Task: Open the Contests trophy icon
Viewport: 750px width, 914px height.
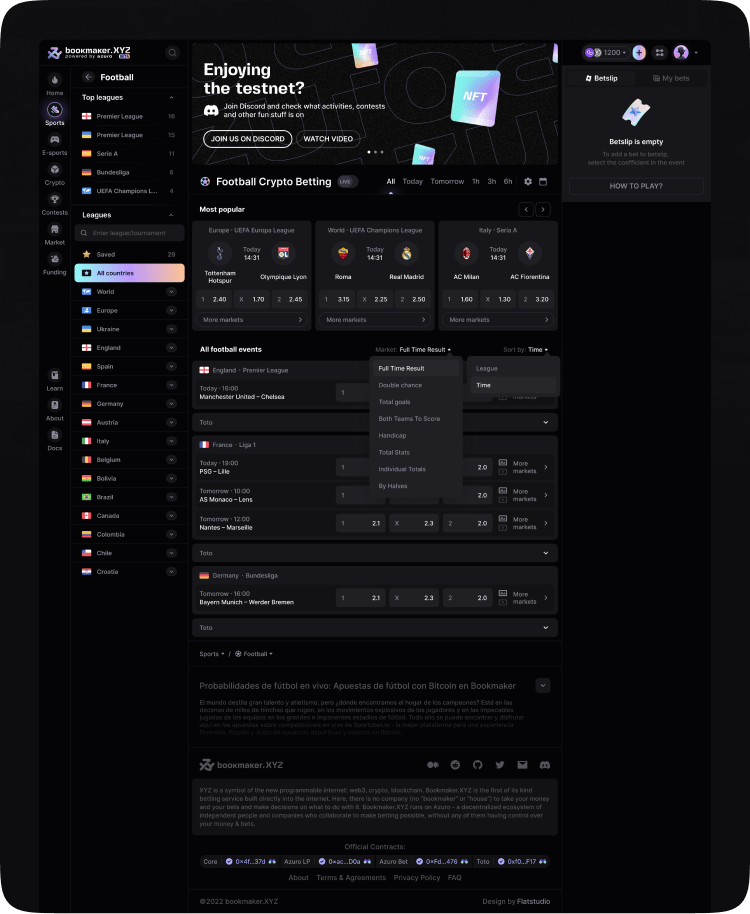Action: tap(55, 203)
